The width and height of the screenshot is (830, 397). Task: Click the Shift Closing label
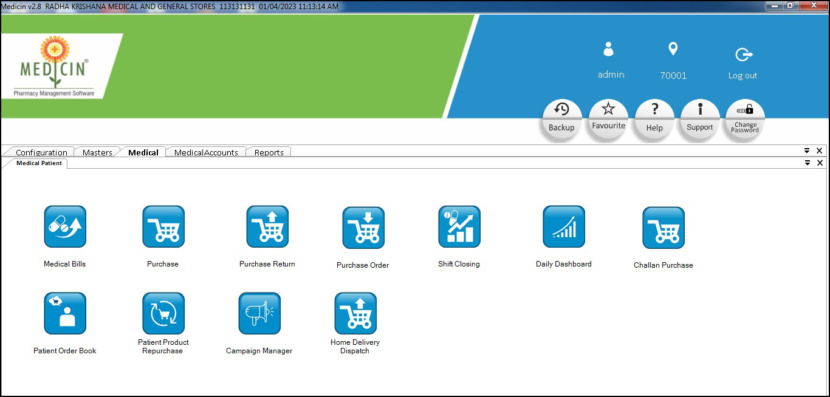[459, 264]
